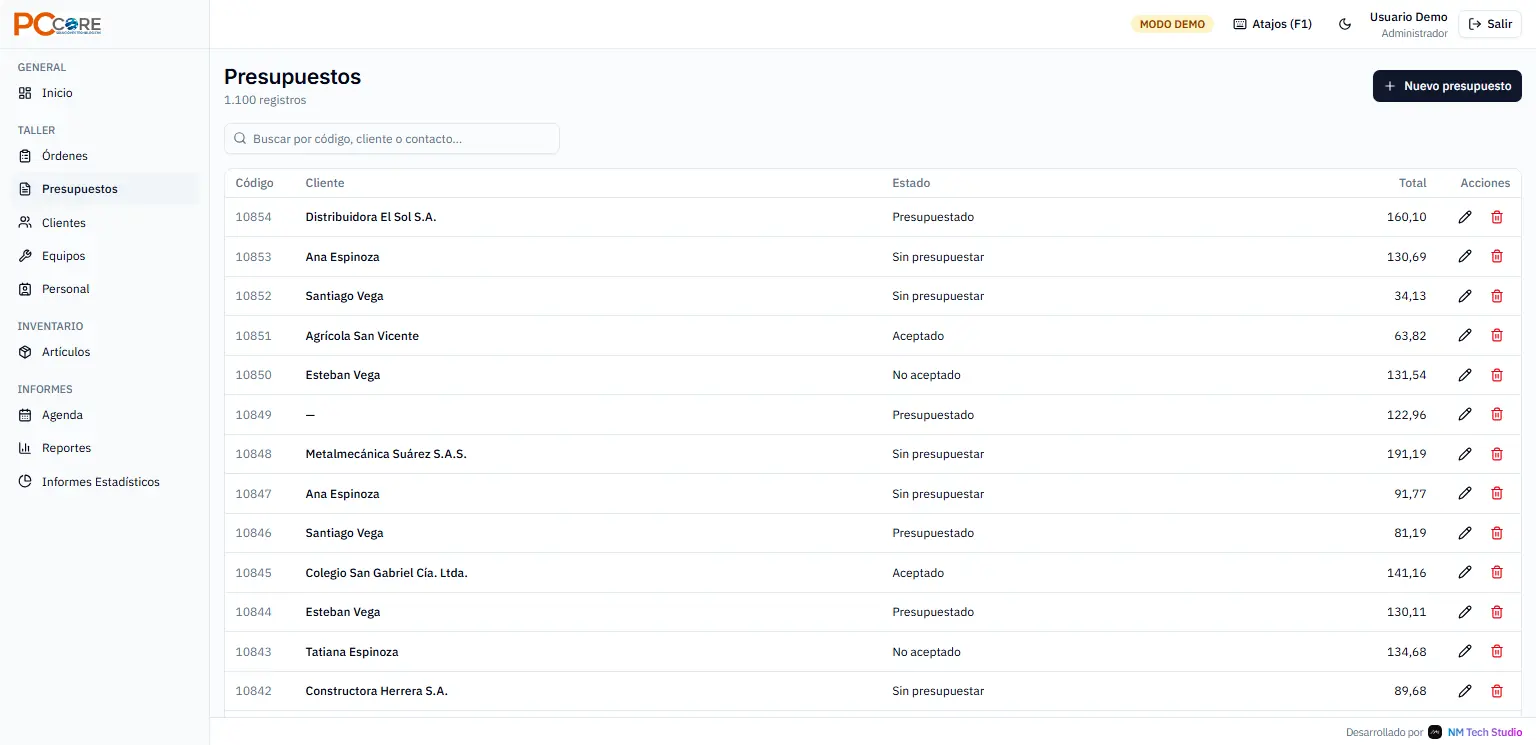Screen dimensions: 1536x745
Task: Go to Órdenes section
Action: coord(105,156)
